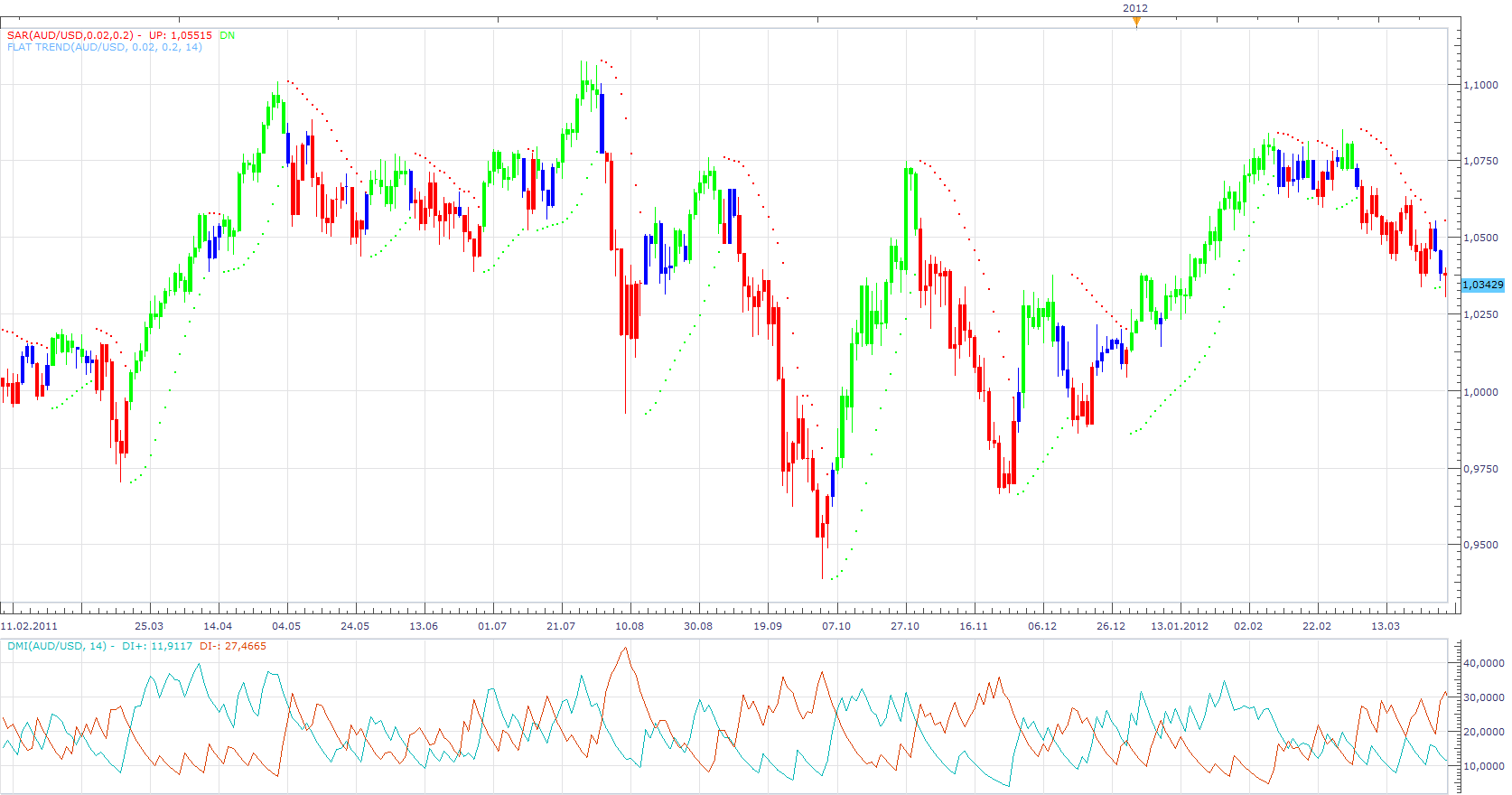Click the 25.03 date label
Image resolution: width=1512 pixels, height=795 pixels.
pyautogui.click(x=149, y=626)
